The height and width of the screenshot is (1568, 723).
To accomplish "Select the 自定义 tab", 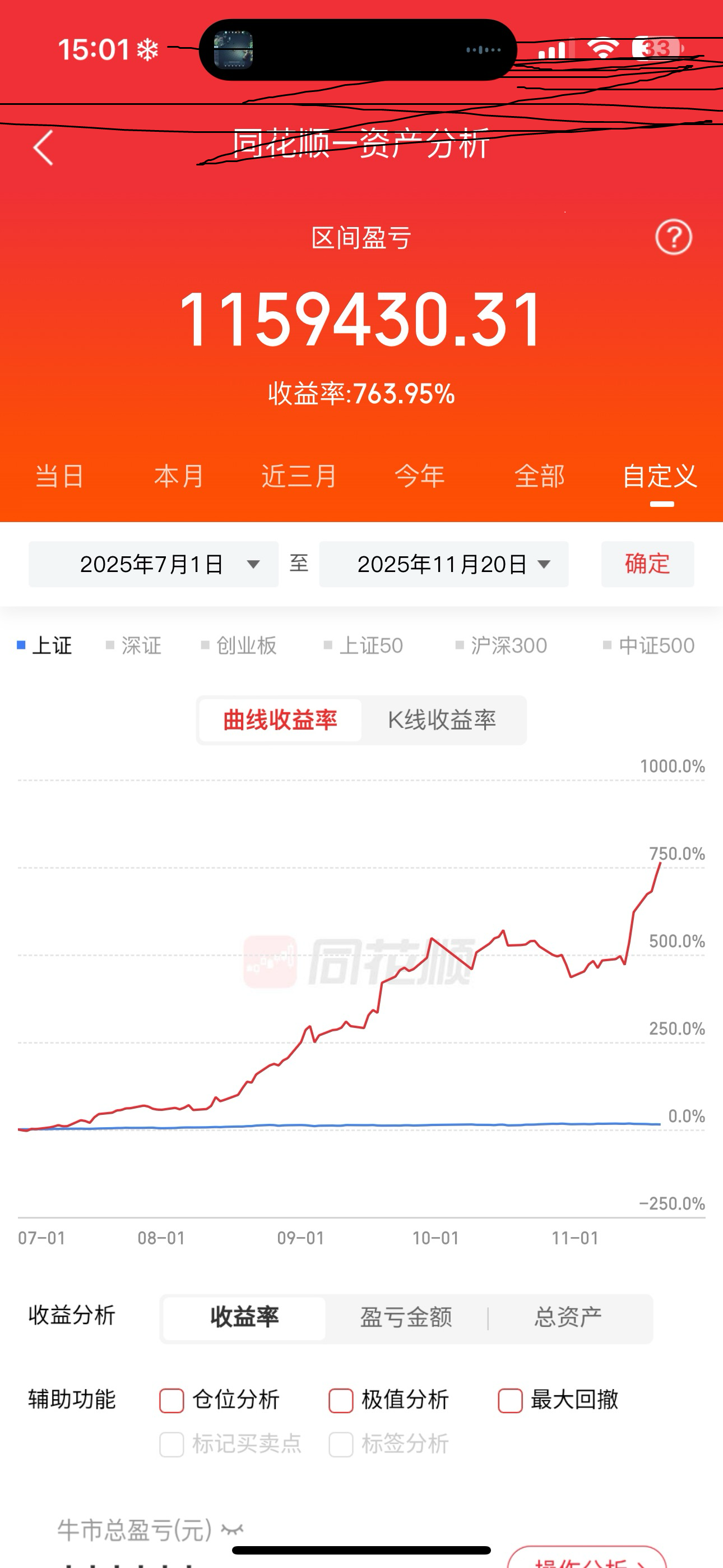I will (x=660, y=476).
